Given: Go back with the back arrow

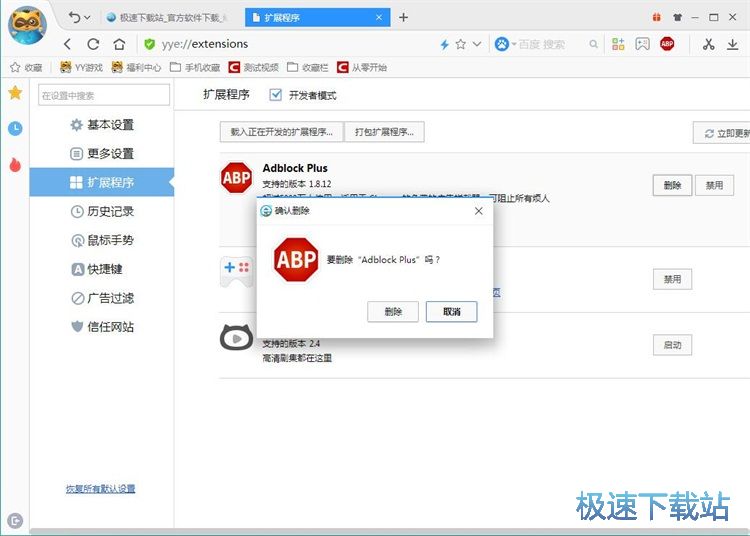Looking at the screenshot, I should pos(67,44).
